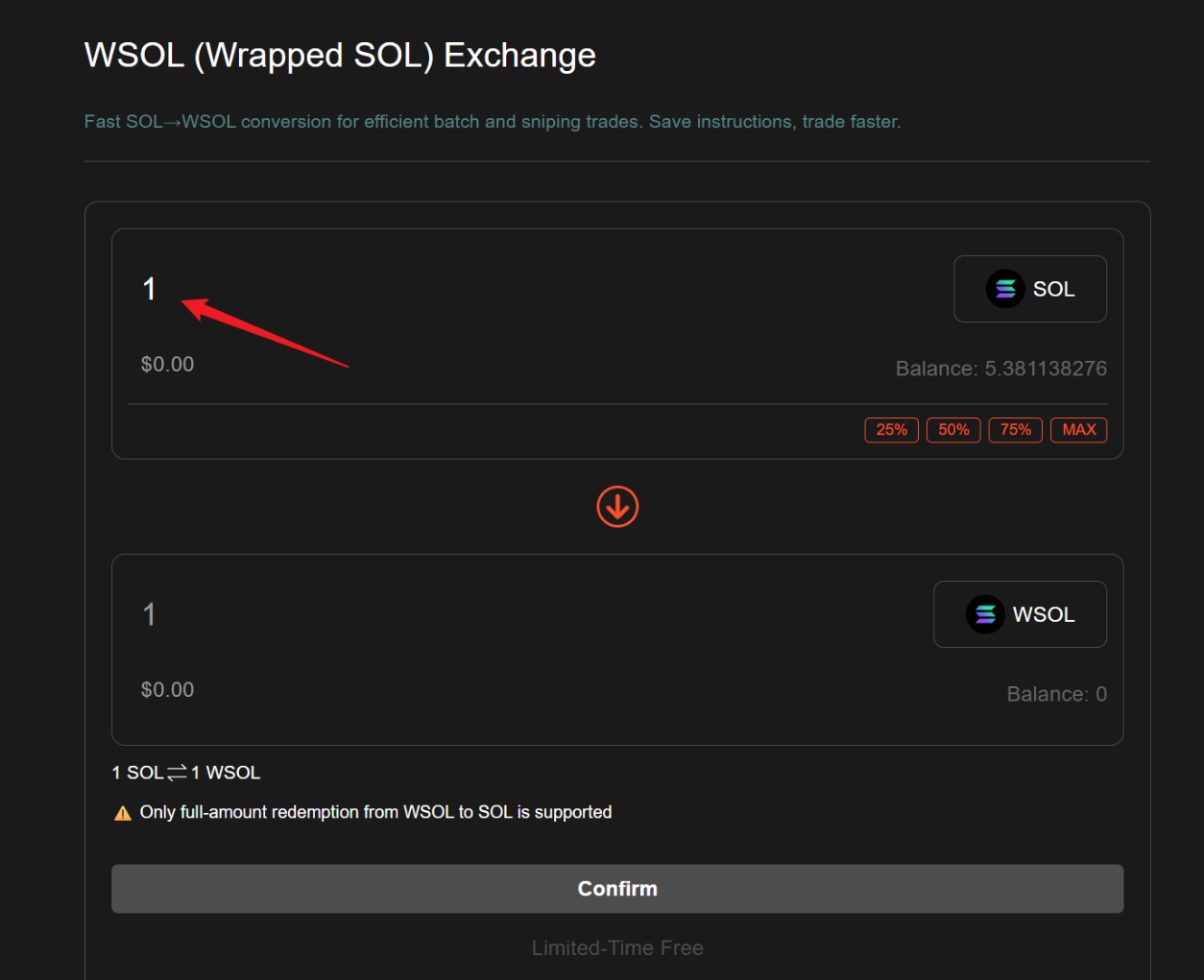This screenshot has height=980, width=1204.
Task: Click the SOL amount input showing 1
Action: (151, 289)
